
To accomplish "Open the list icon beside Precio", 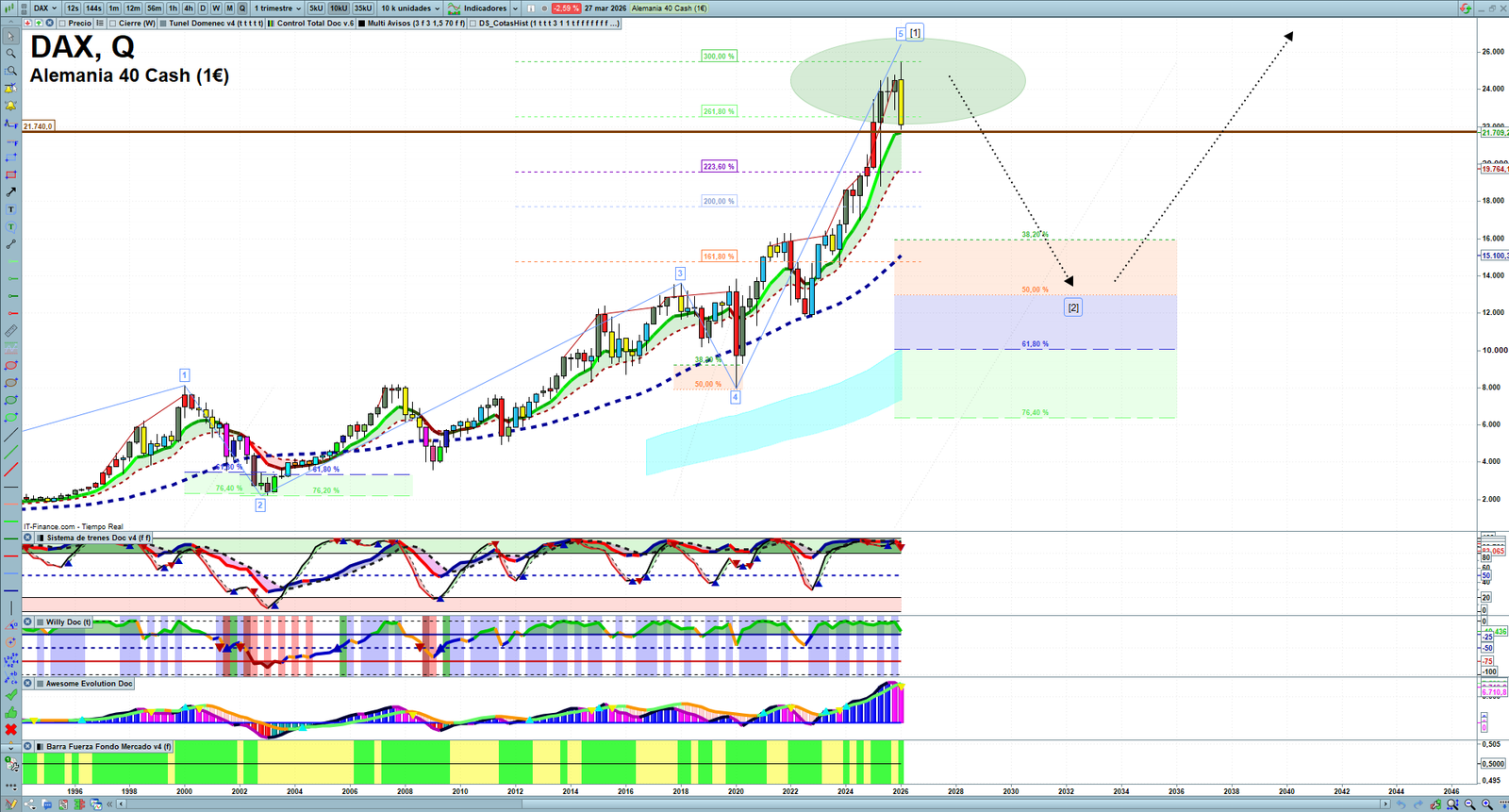I will [x=100, y=24].
